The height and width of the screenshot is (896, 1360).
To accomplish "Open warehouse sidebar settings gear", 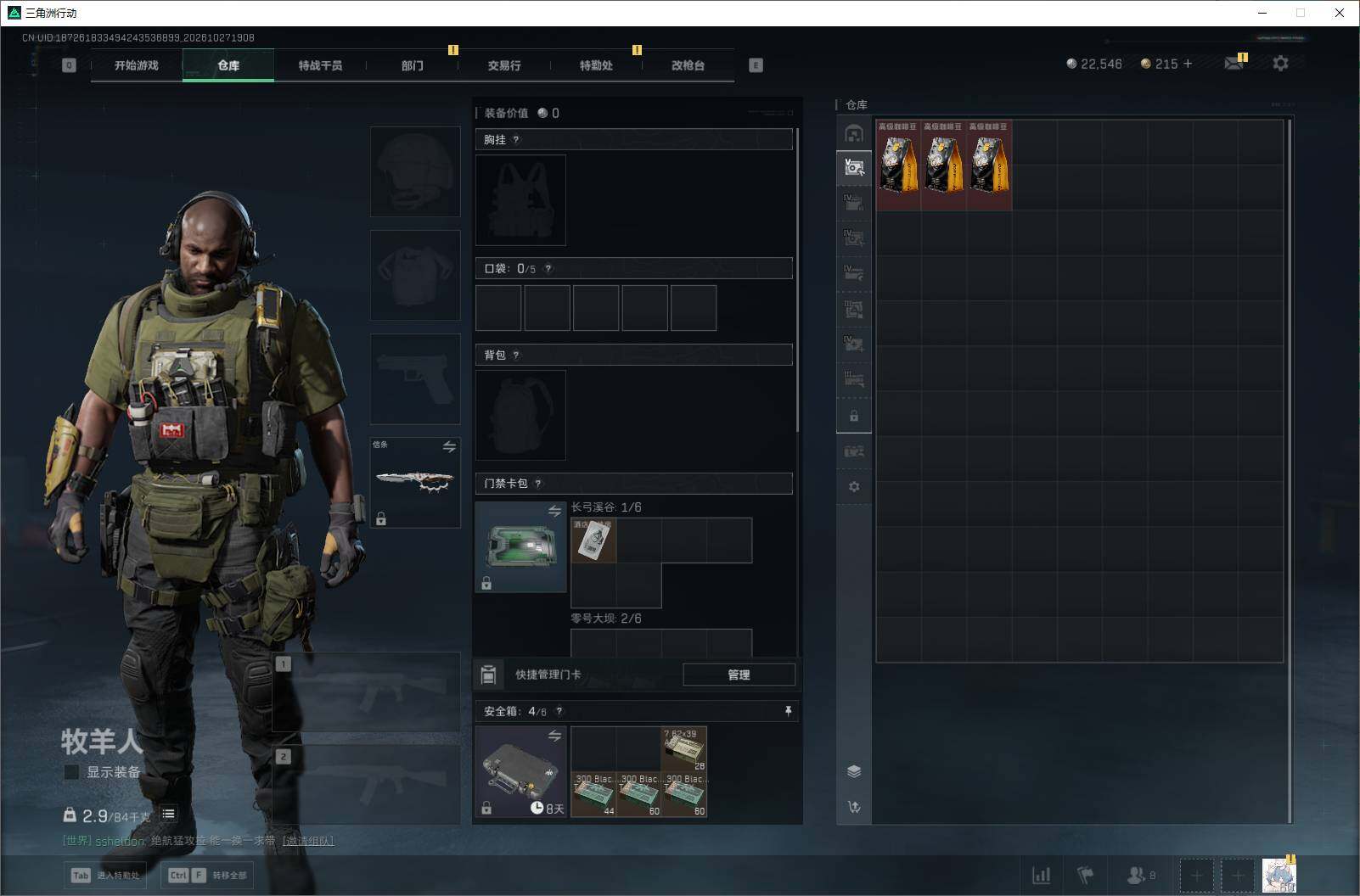I will pyautogui.click(x=854, y=486).
